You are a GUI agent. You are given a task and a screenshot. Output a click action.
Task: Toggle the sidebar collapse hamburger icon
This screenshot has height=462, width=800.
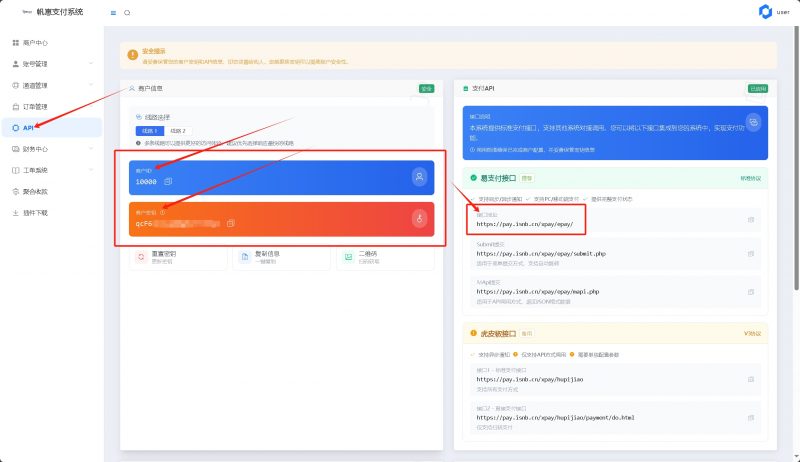coord(113,12)
